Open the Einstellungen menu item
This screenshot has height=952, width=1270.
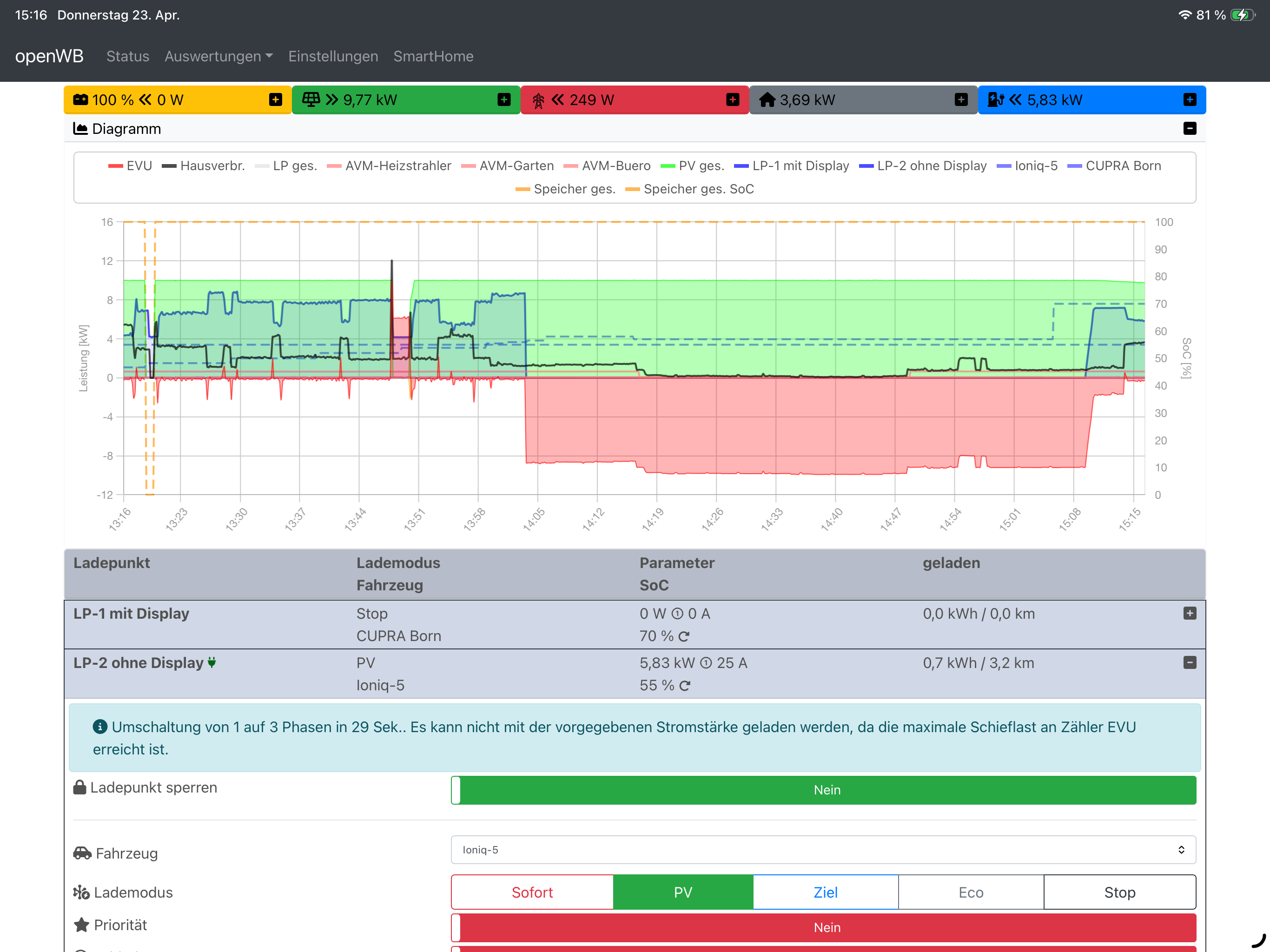click(333, 56)
